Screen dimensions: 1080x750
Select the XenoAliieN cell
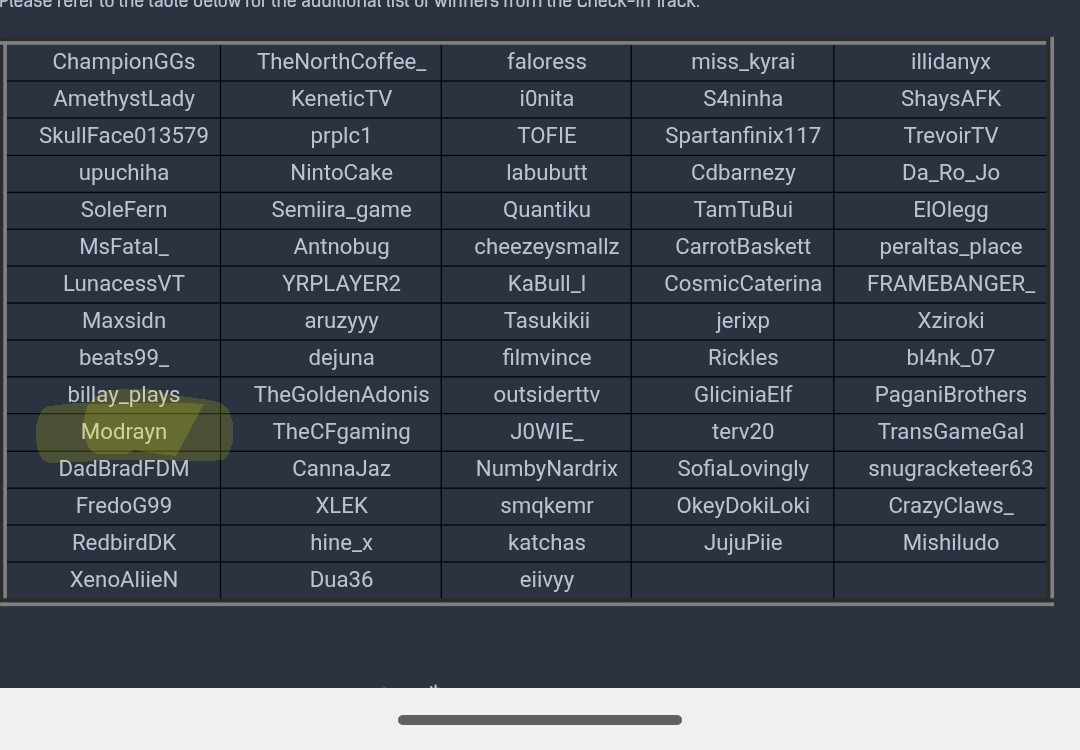[124, 580]
